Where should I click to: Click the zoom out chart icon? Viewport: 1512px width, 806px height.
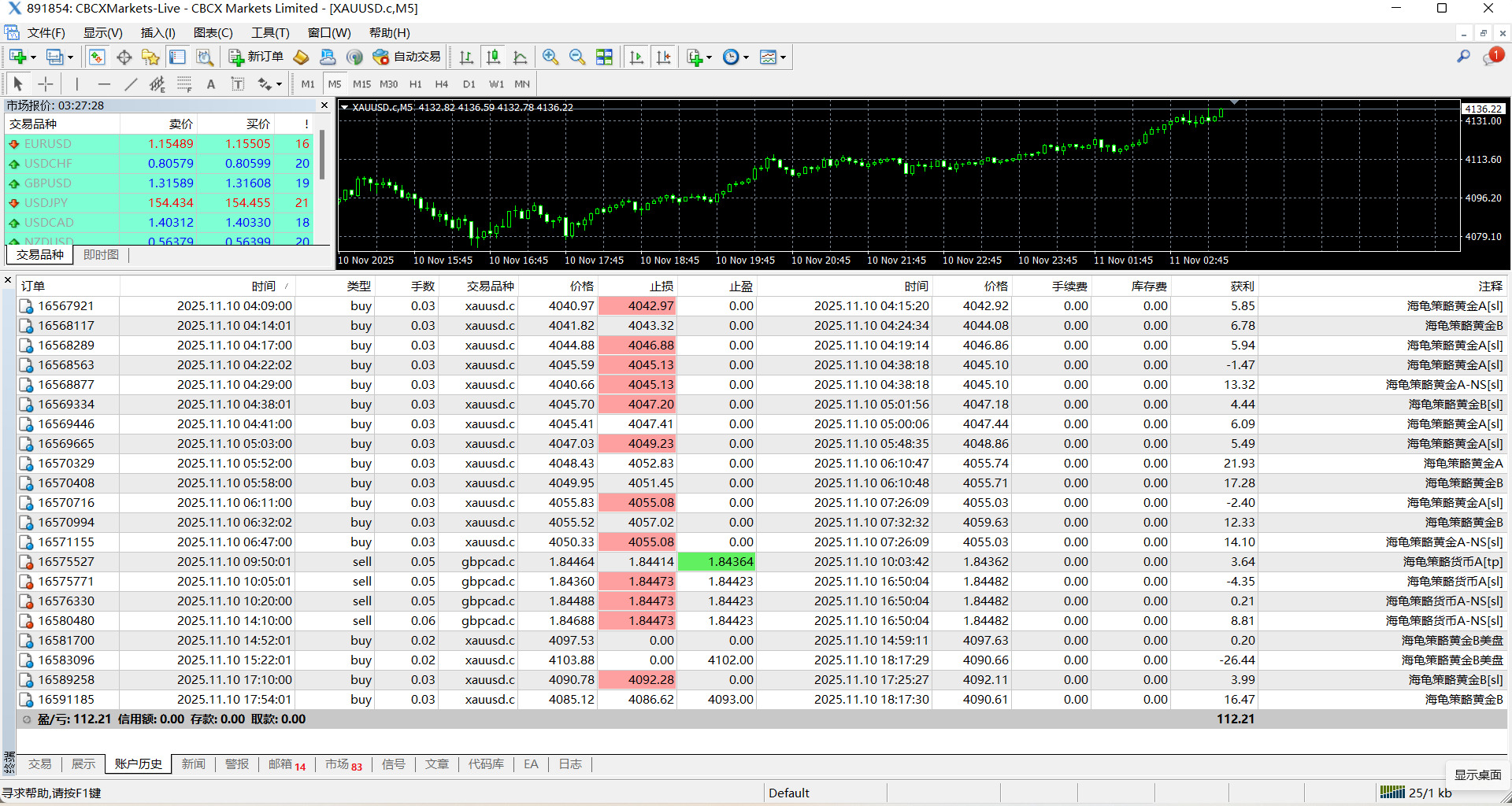[577, 57]
